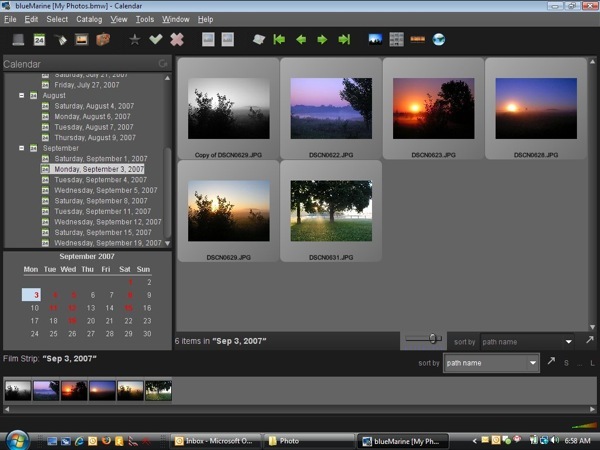Adjust the thumbnail size slider
The image size is (600, 450).
pos(433,340)
